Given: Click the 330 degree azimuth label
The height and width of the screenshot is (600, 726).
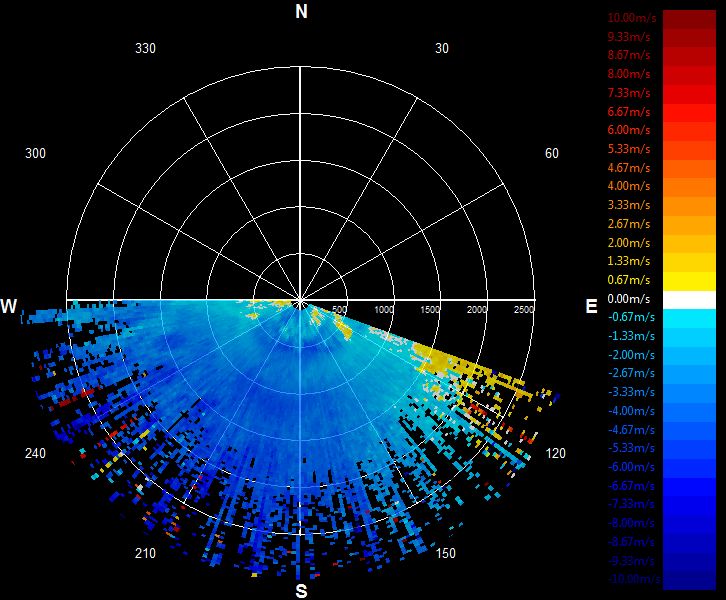Looking at the screenshot, I should pyautogui.click(x=145, y=49).
